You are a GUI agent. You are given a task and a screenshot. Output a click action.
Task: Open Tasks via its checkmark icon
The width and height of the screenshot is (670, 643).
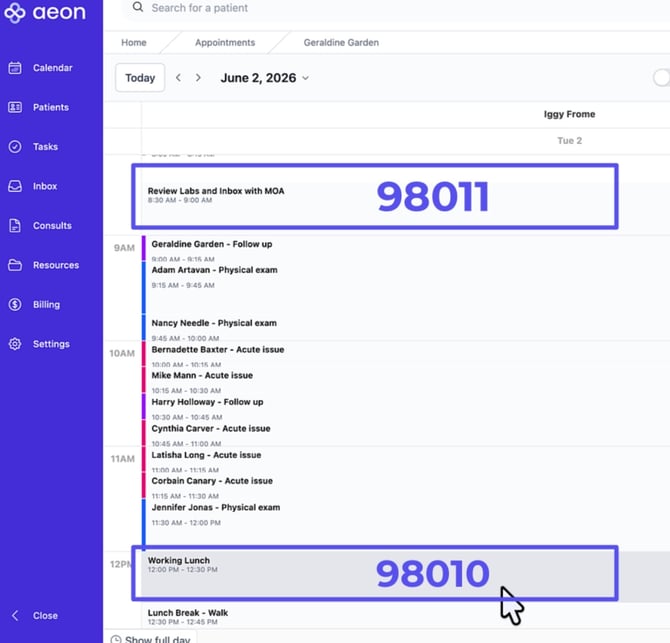(15, 147)
